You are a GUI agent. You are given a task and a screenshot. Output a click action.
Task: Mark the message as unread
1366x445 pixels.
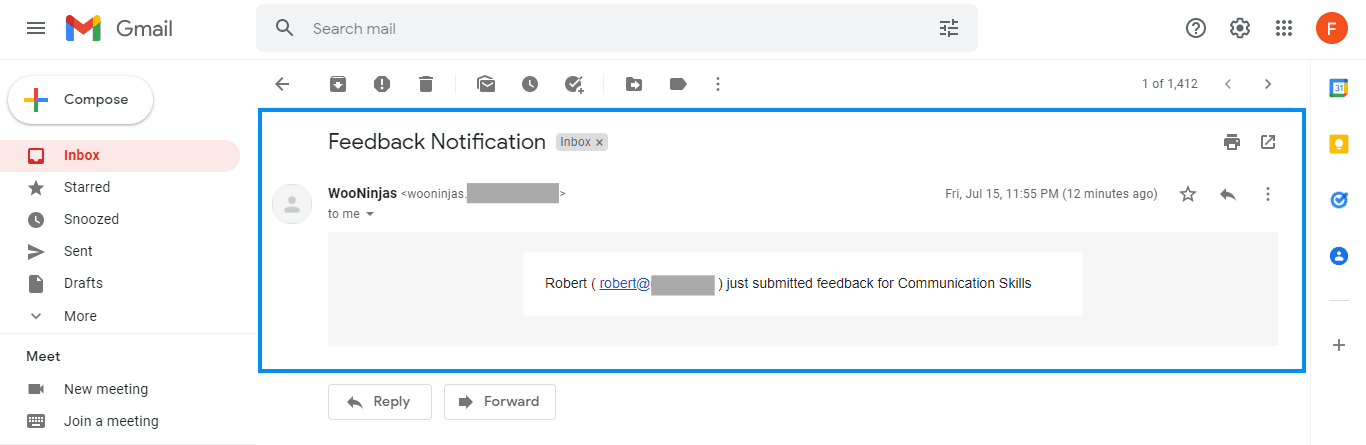486,84
